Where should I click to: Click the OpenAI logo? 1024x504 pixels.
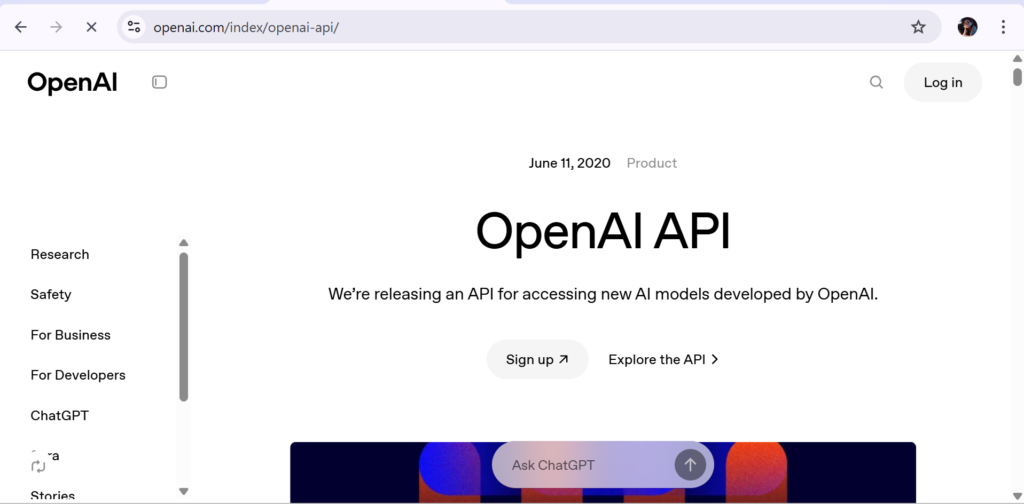72,83
